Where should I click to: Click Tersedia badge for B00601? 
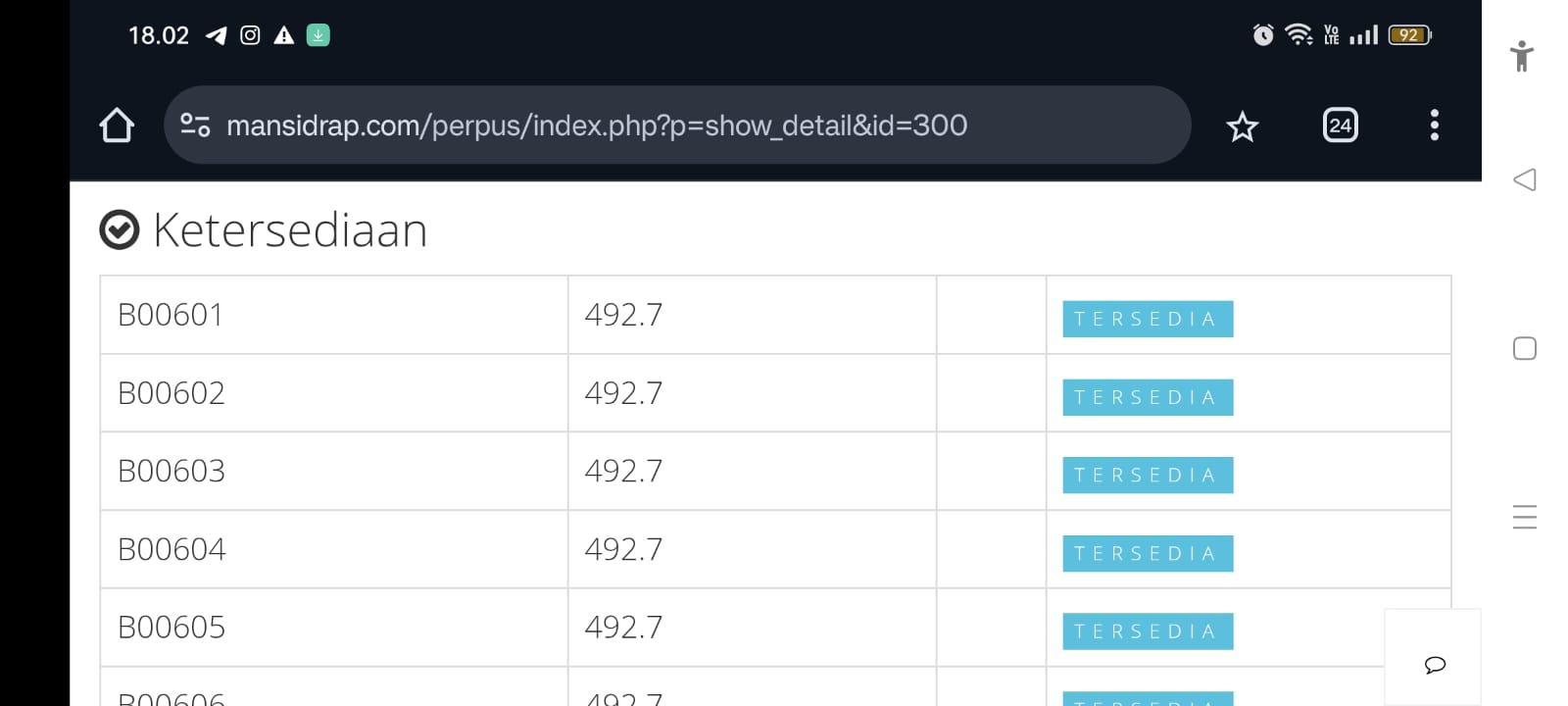[1147, 319]
